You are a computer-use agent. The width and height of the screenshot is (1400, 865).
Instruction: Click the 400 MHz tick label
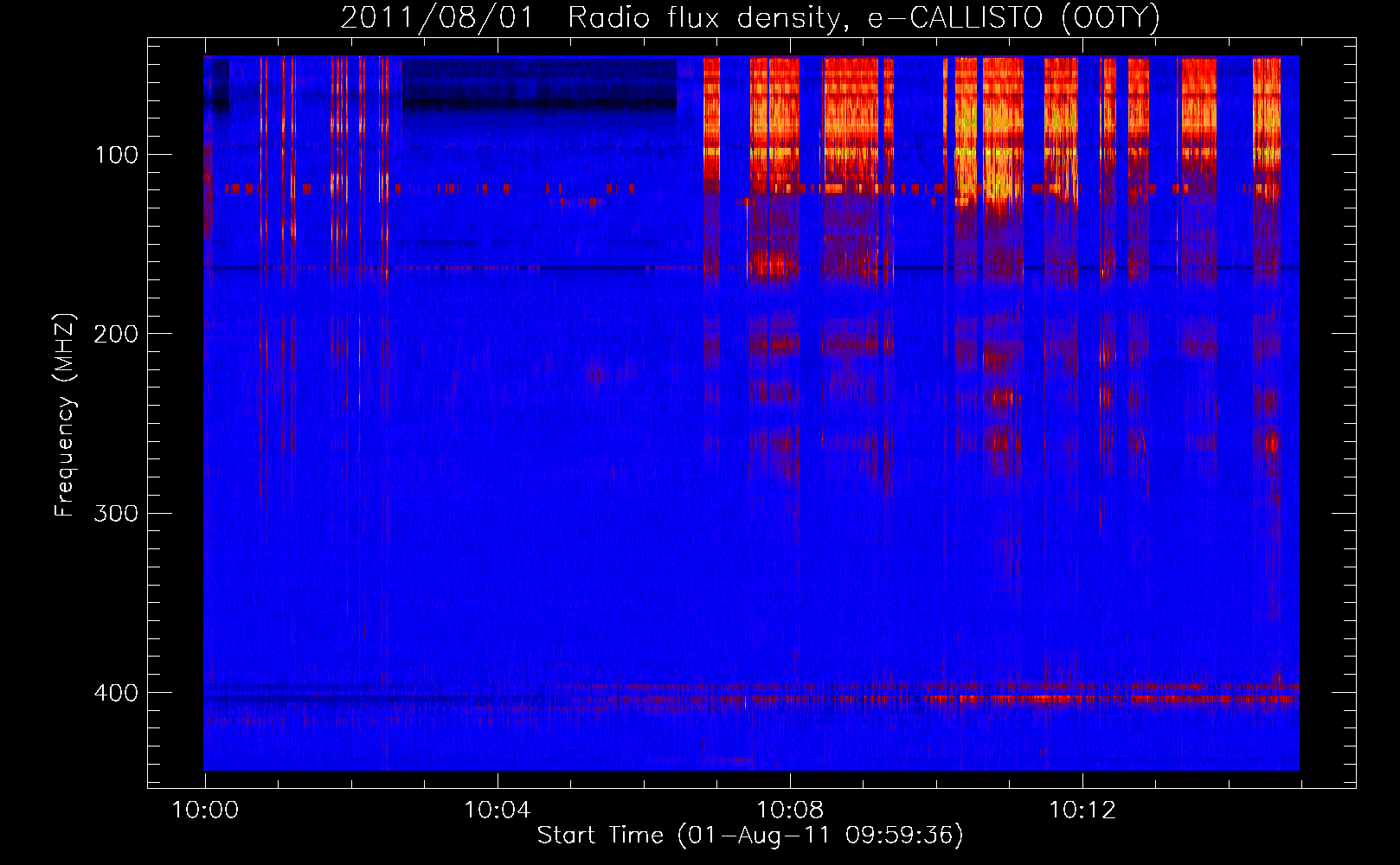[x=117, y=693]
